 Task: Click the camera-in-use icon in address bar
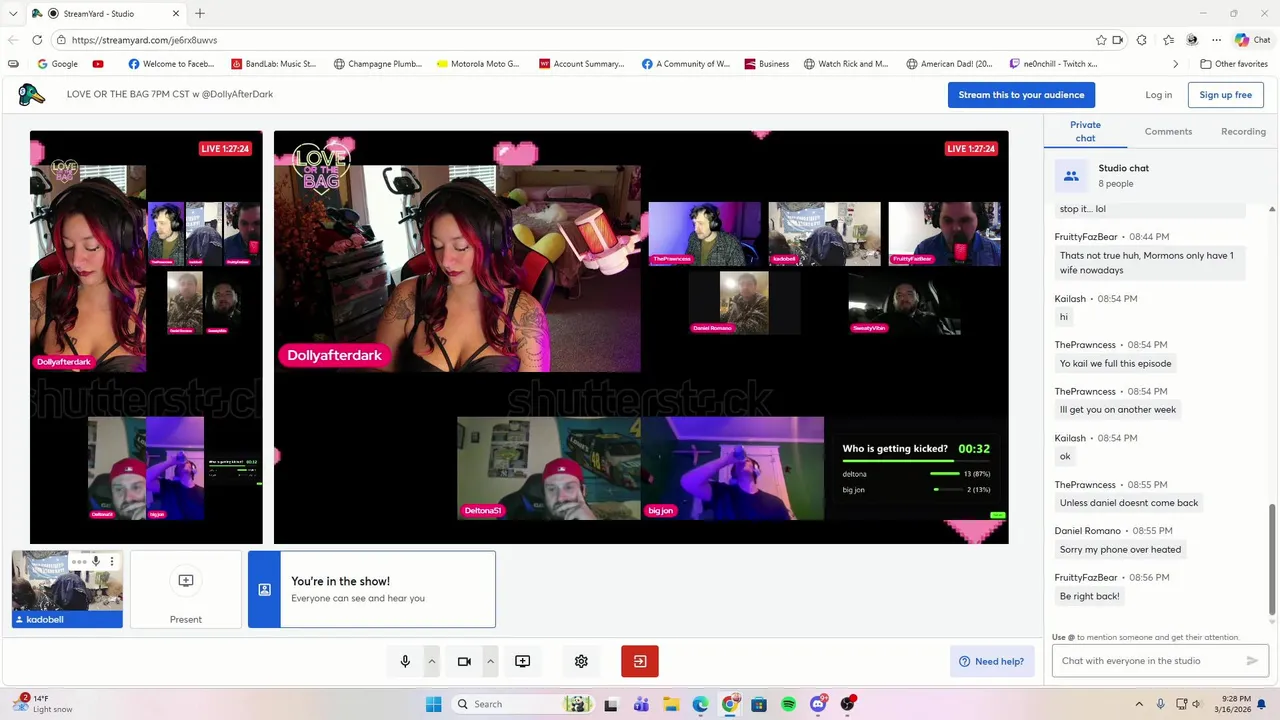(1118, 40)
